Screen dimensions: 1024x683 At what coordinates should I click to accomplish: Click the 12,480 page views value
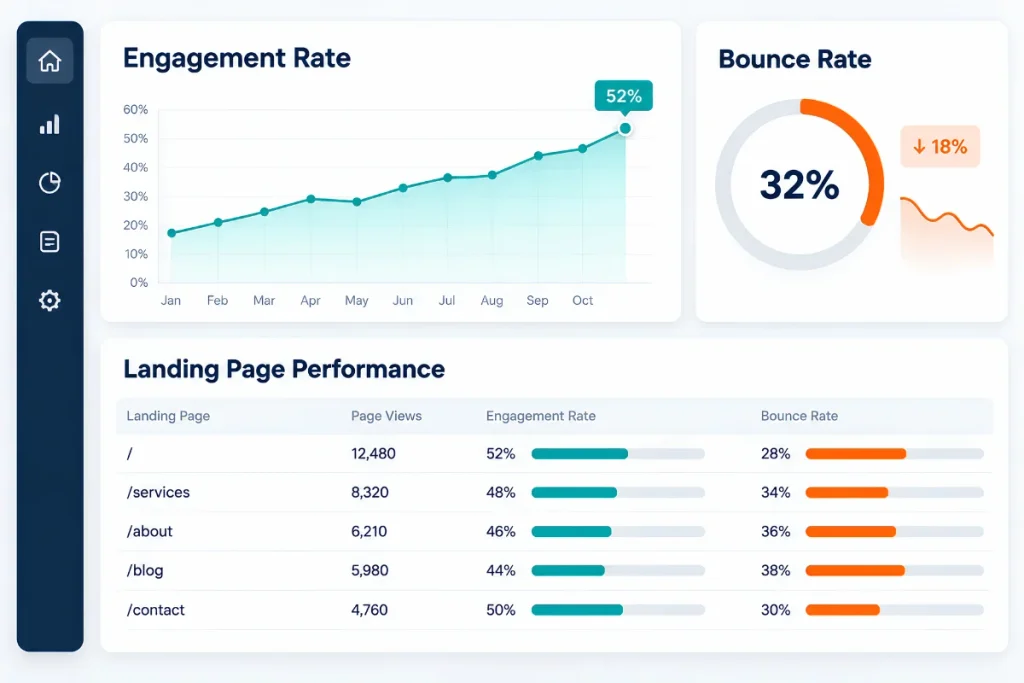tap(373, 454)
